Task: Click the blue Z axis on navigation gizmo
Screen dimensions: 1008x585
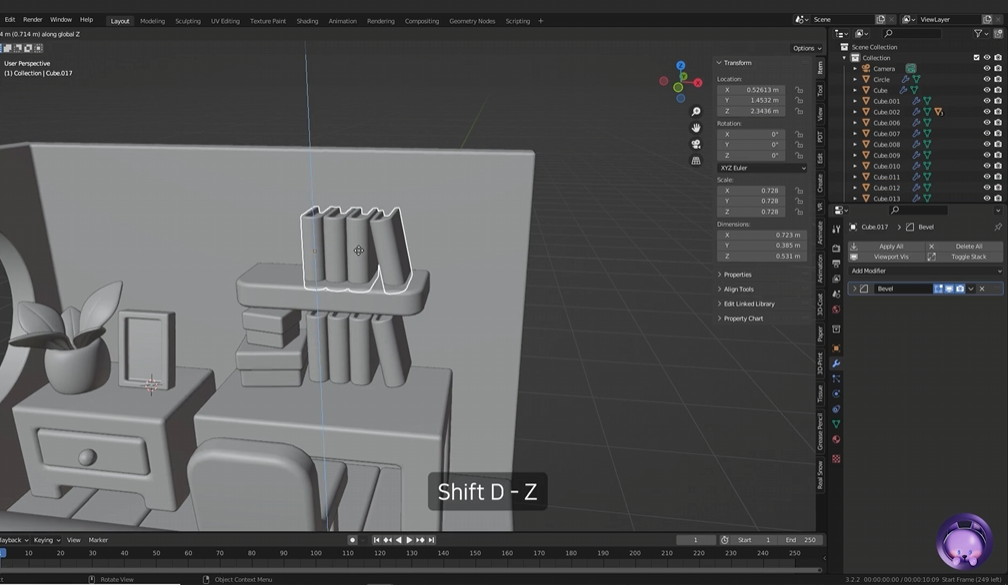Action: click(681, 66)
